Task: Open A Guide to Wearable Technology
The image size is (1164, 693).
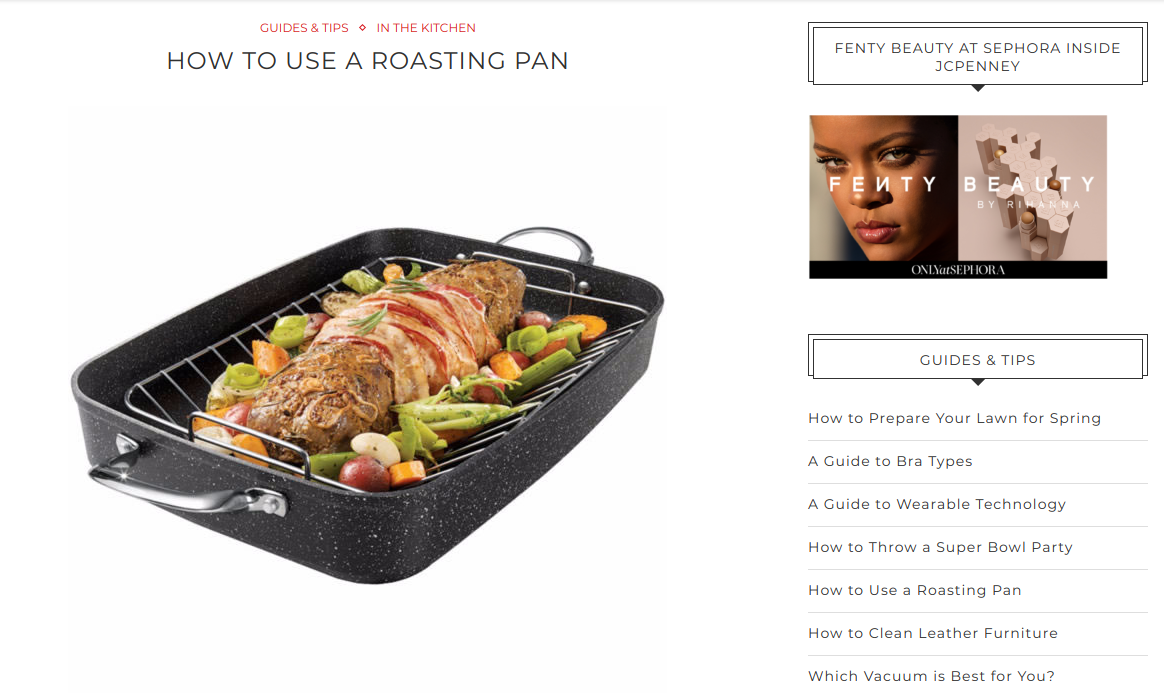Action: point(937,505)
